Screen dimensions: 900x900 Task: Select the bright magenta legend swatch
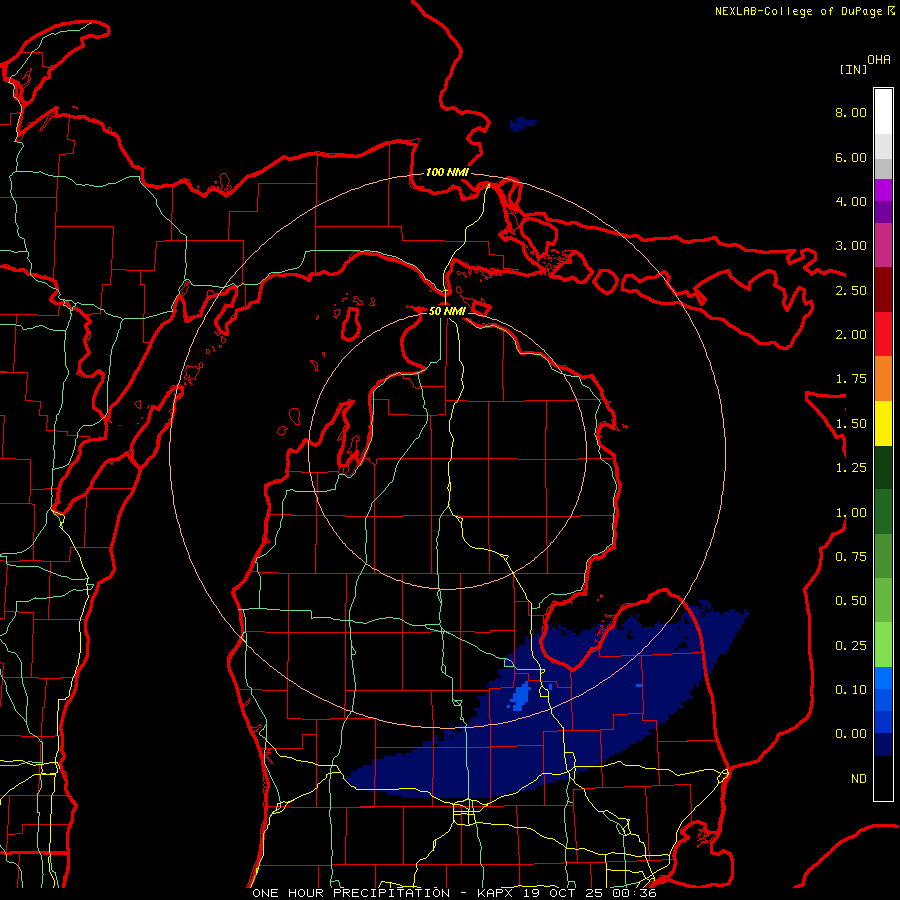[883, 190]
